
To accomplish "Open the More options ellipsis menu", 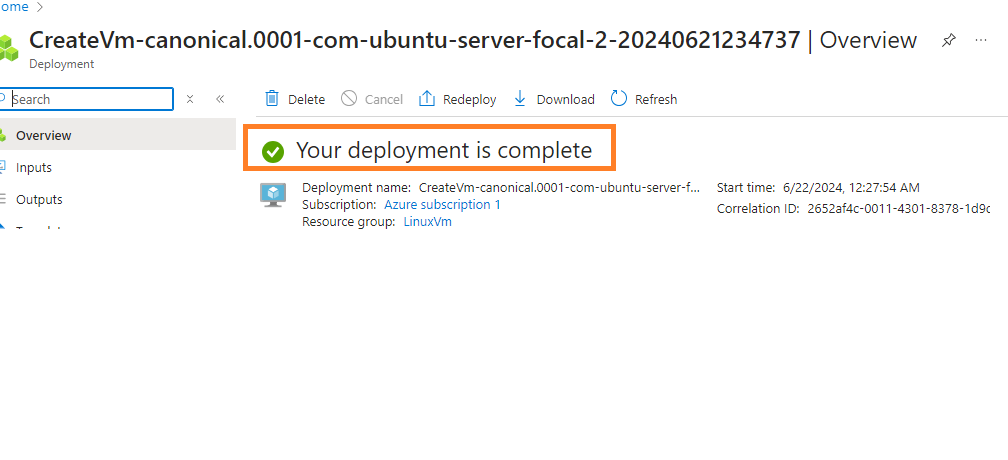I will pos(980,40).
